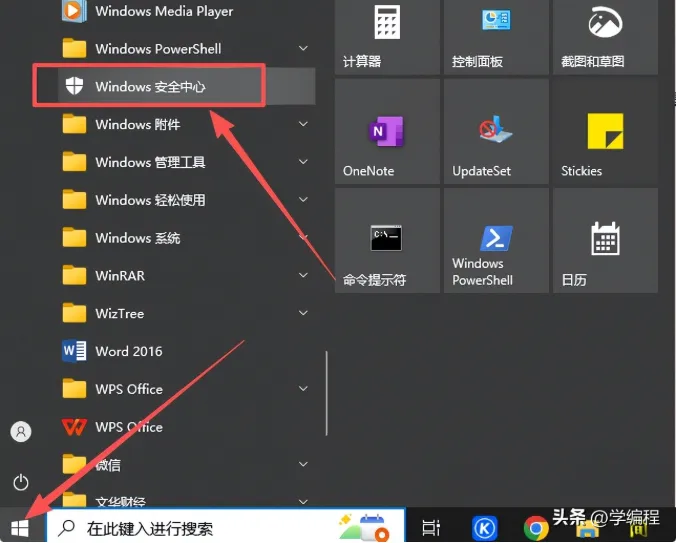Expand the 文华财经 folder chevron

click(x=303, y=502)
